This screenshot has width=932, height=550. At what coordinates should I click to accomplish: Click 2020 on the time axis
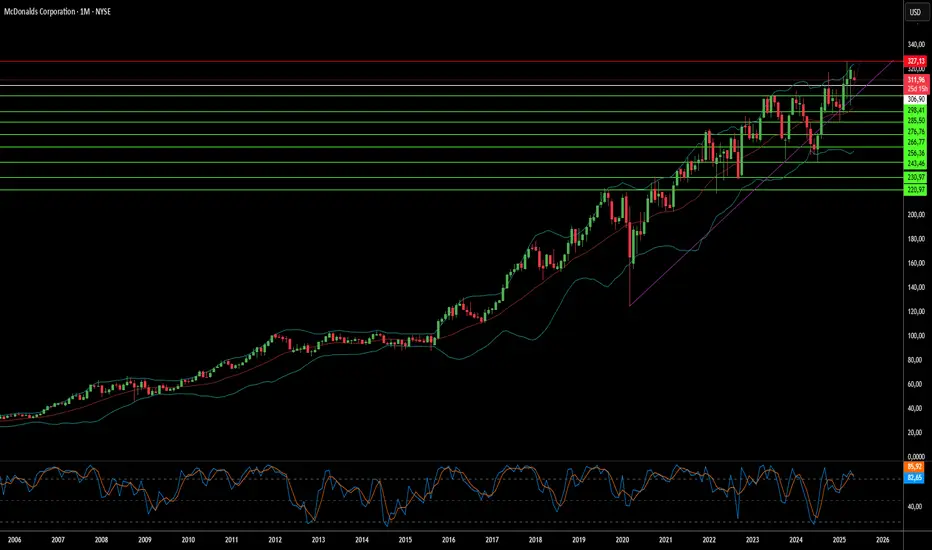click(621, 539)
